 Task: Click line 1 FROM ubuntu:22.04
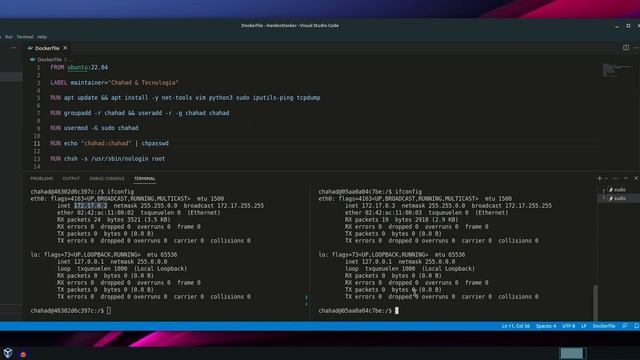pyautogui.click(x=79, y=67)
